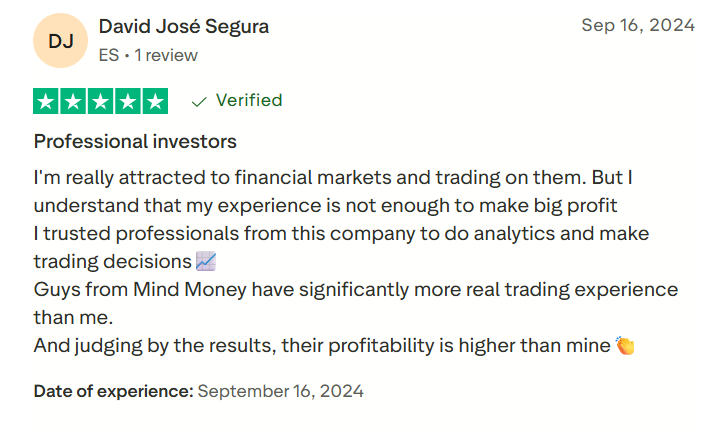Click the Sep 16, 2024 review date
727x434 pixels.
coord(638,26)
